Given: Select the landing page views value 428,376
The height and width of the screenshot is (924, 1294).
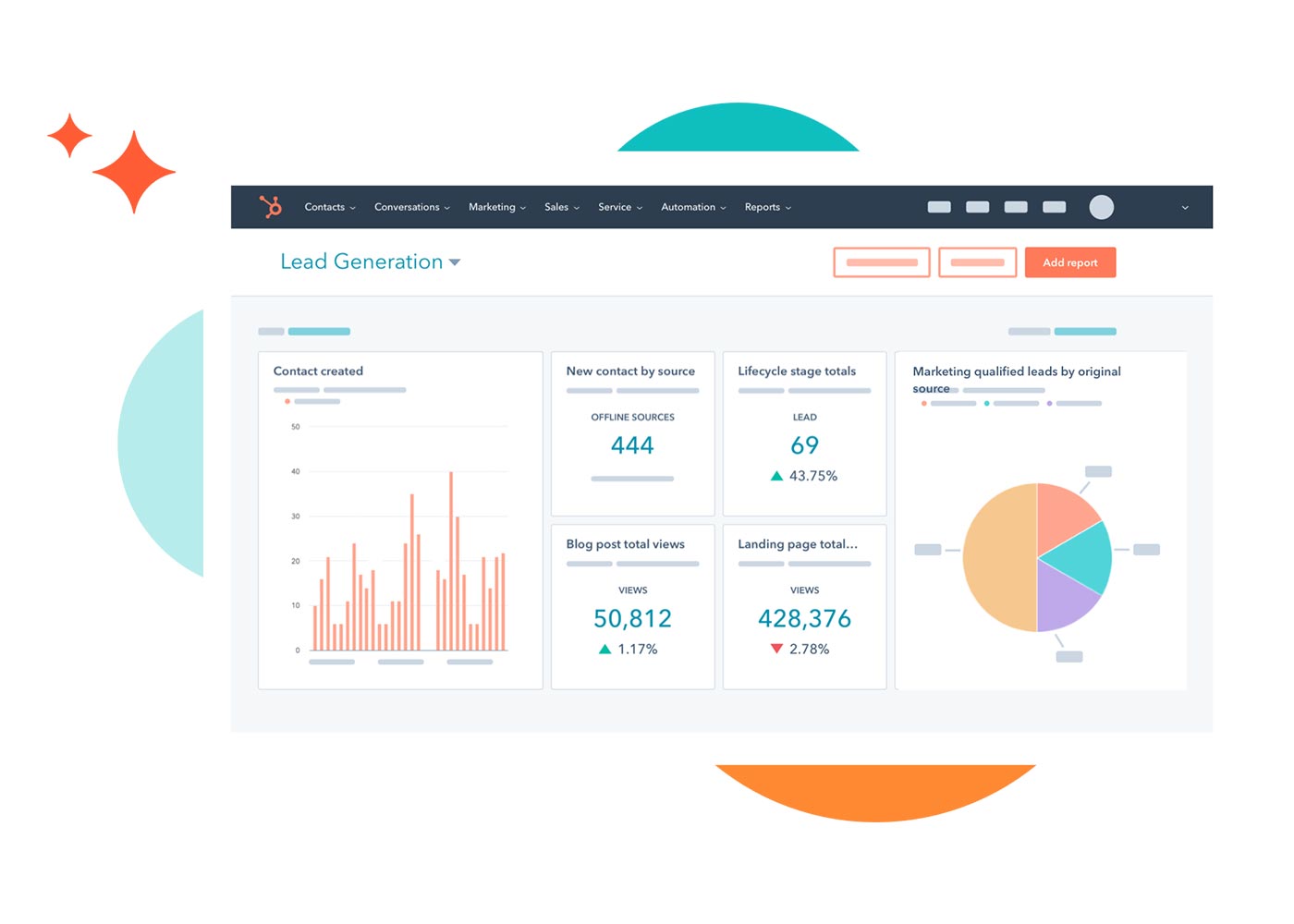Looking at the screenshot, I should (x=804, y=618).
